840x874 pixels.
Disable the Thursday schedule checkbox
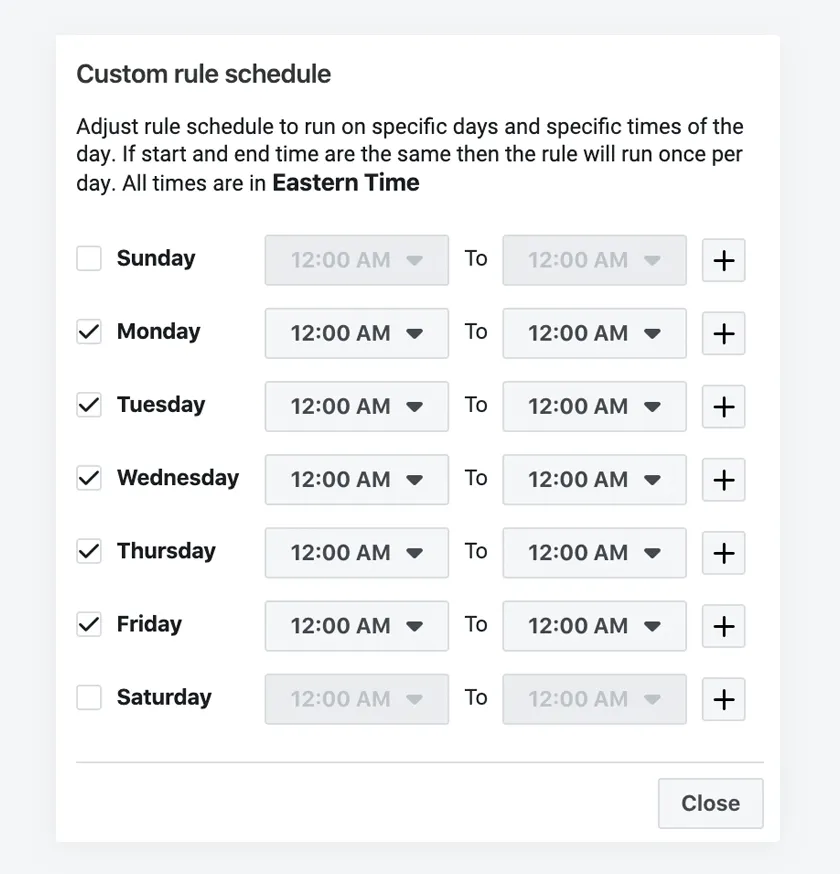pos(88,551)
